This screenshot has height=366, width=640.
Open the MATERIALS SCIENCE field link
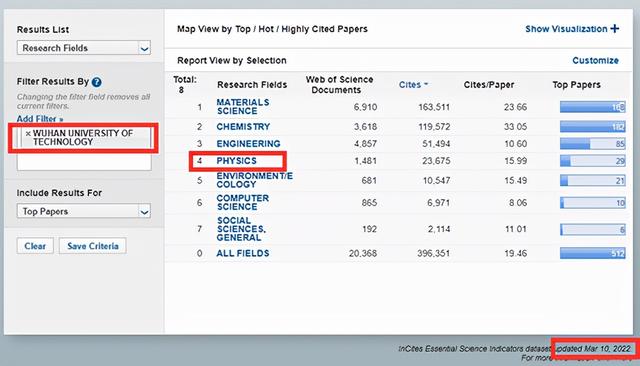[242, 106]
